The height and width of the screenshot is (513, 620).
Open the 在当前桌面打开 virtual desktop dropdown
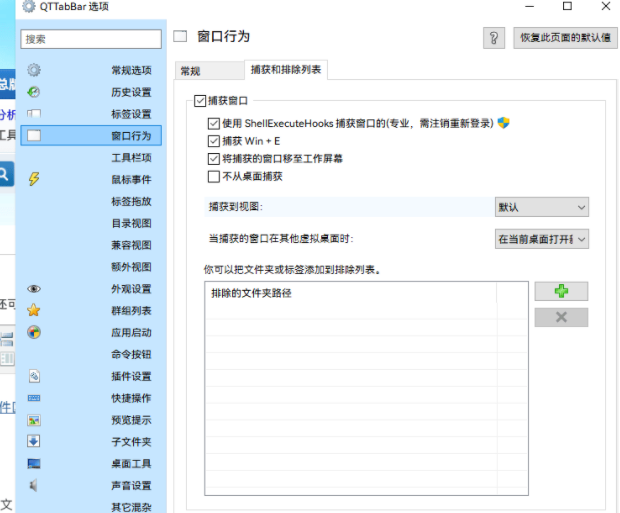coord(542,239)
